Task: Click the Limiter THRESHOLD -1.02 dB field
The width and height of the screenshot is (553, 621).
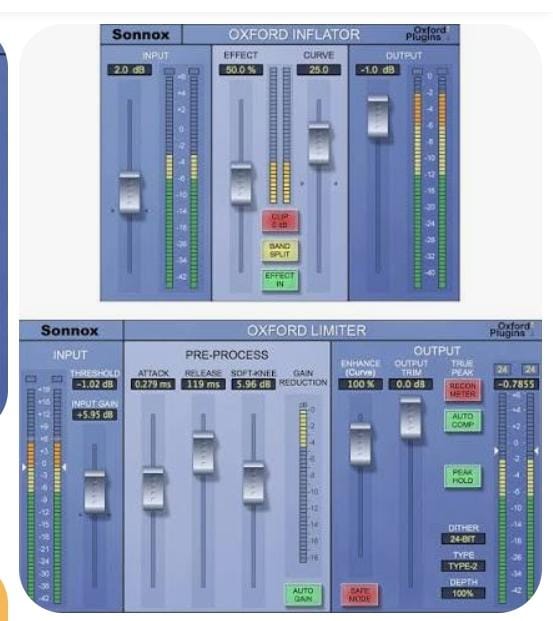Action: click(94, 384)
